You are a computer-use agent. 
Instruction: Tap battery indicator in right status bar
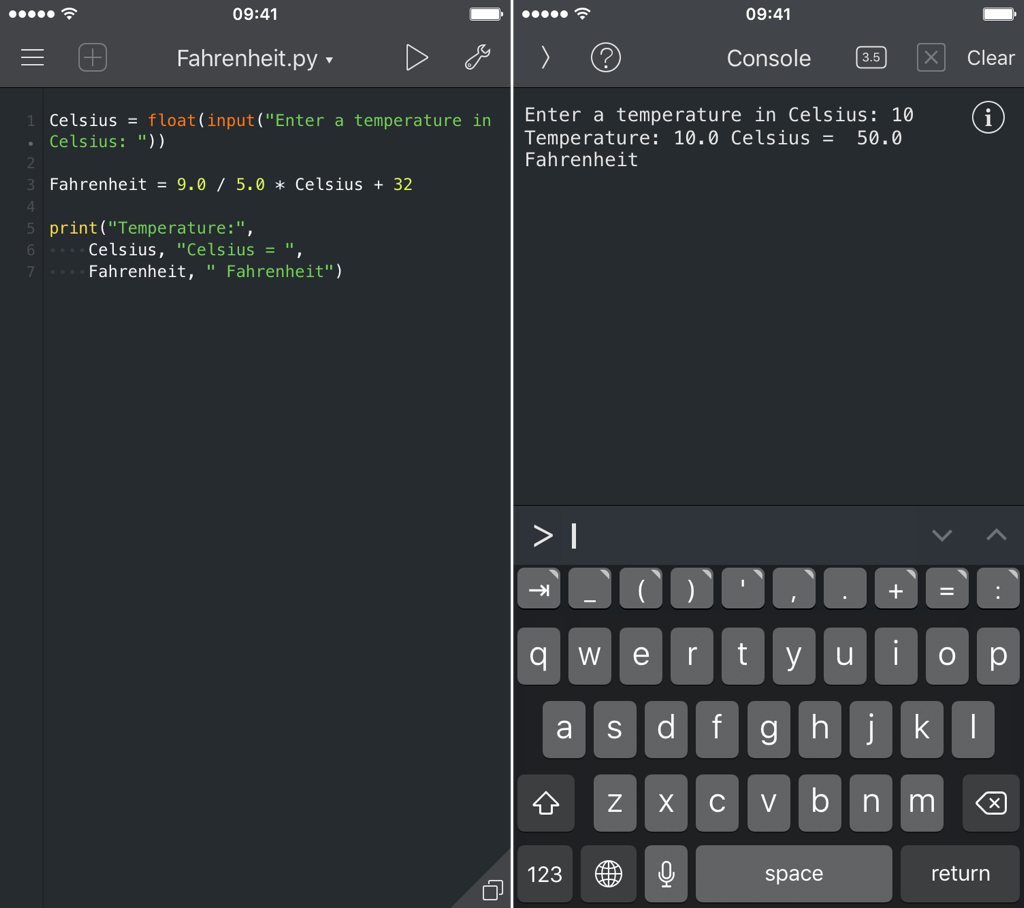click(1000, 14)
